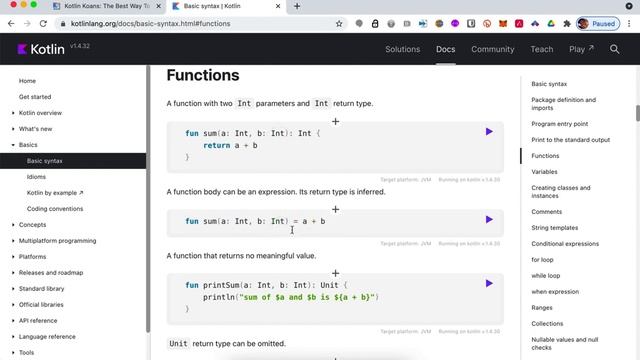The image size is (640, 360).
Task: Open Get started in sidebar
Action: click(35, 97)
